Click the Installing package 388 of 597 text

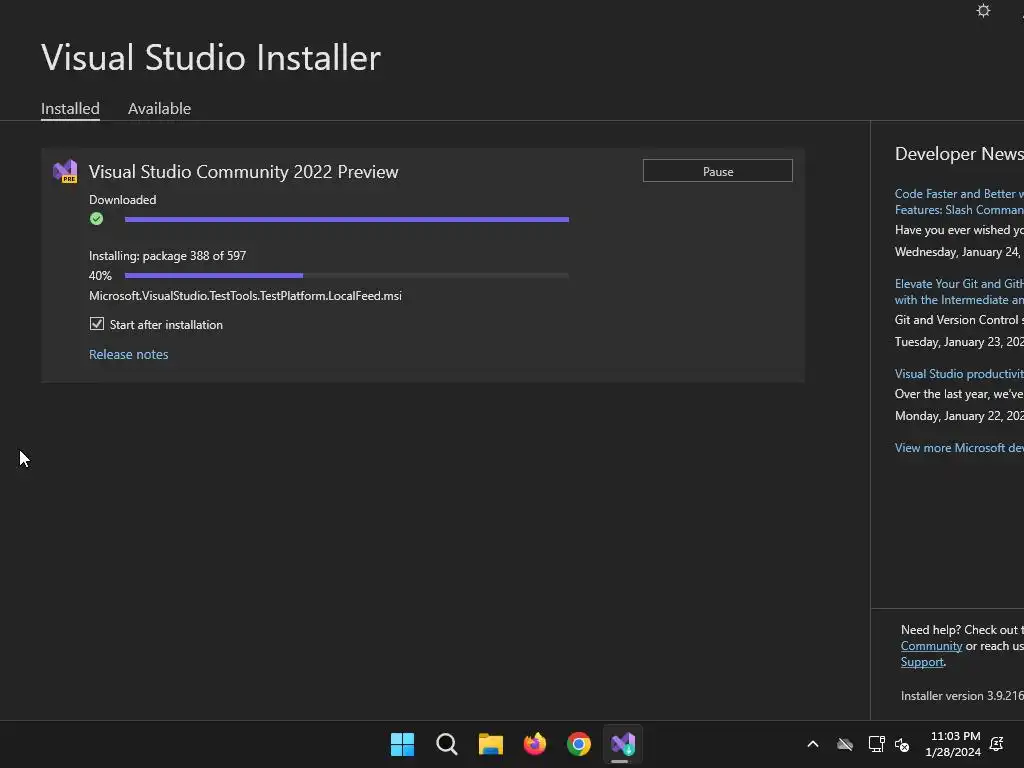167,256
